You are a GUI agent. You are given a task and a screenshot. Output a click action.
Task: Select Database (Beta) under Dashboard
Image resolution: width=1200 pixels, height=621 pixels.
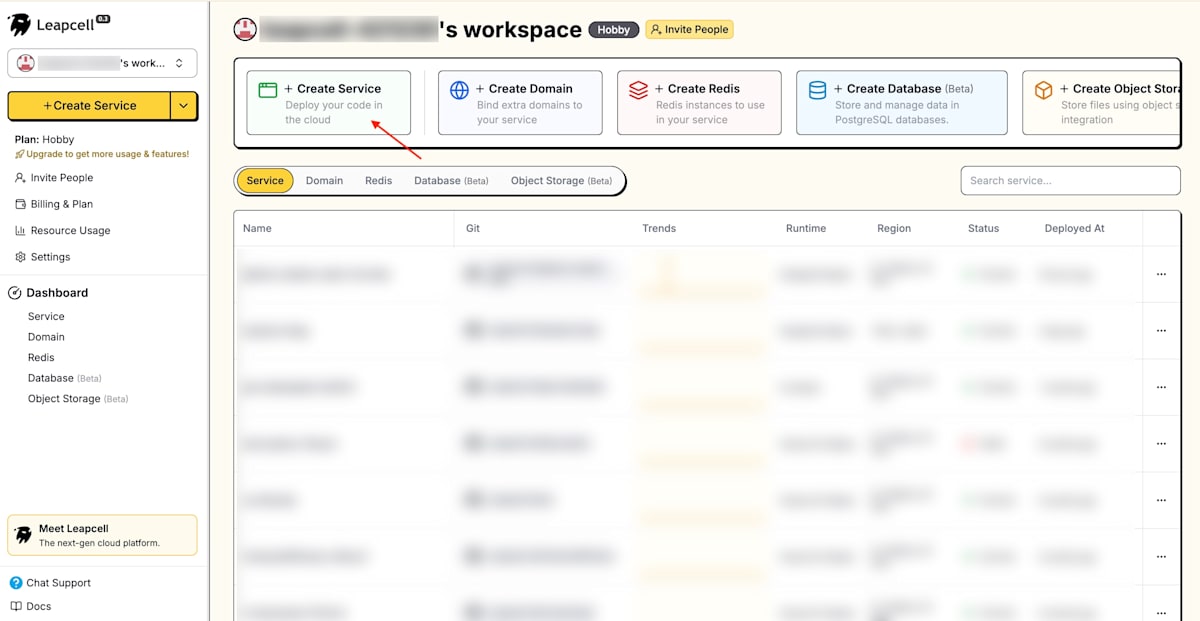[x=65, y=378]
